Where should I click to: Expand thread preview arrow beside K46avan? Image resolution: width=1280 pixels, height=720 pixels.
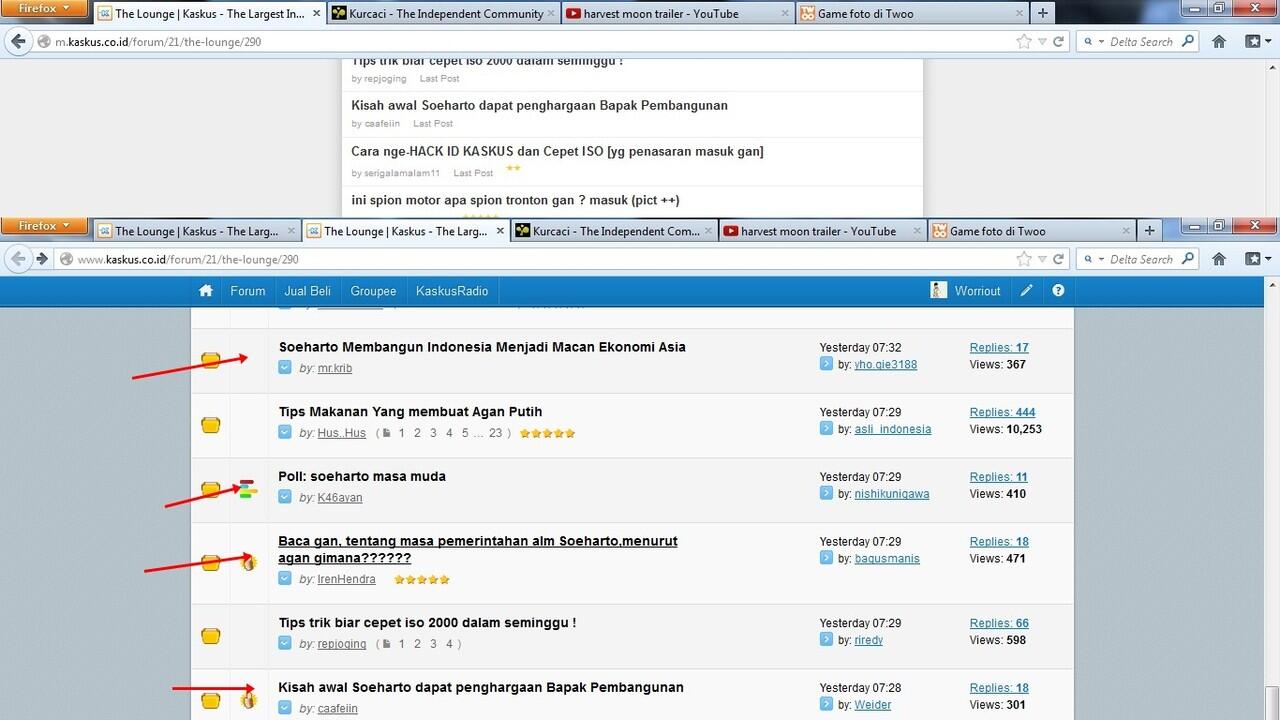click(x=285, y=497)
